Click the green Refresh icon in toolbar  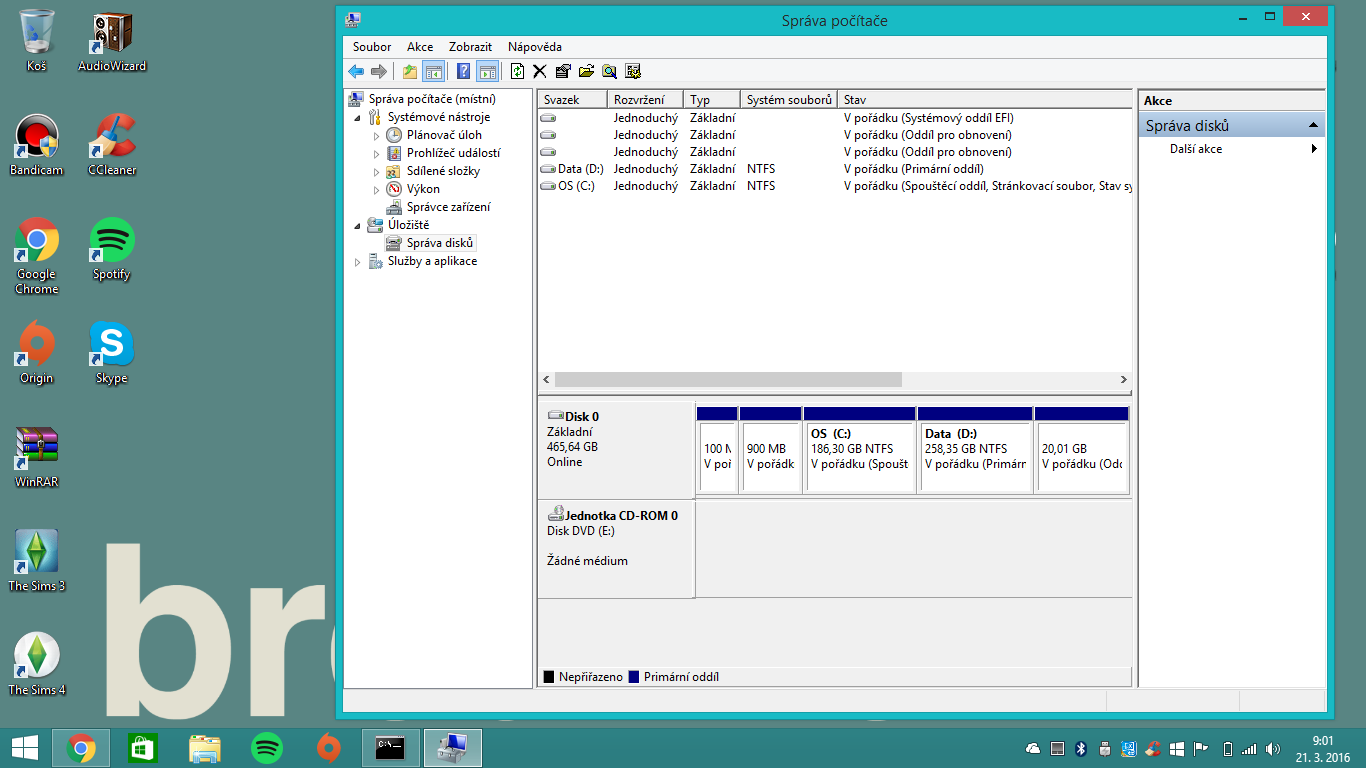coord(517,71)
